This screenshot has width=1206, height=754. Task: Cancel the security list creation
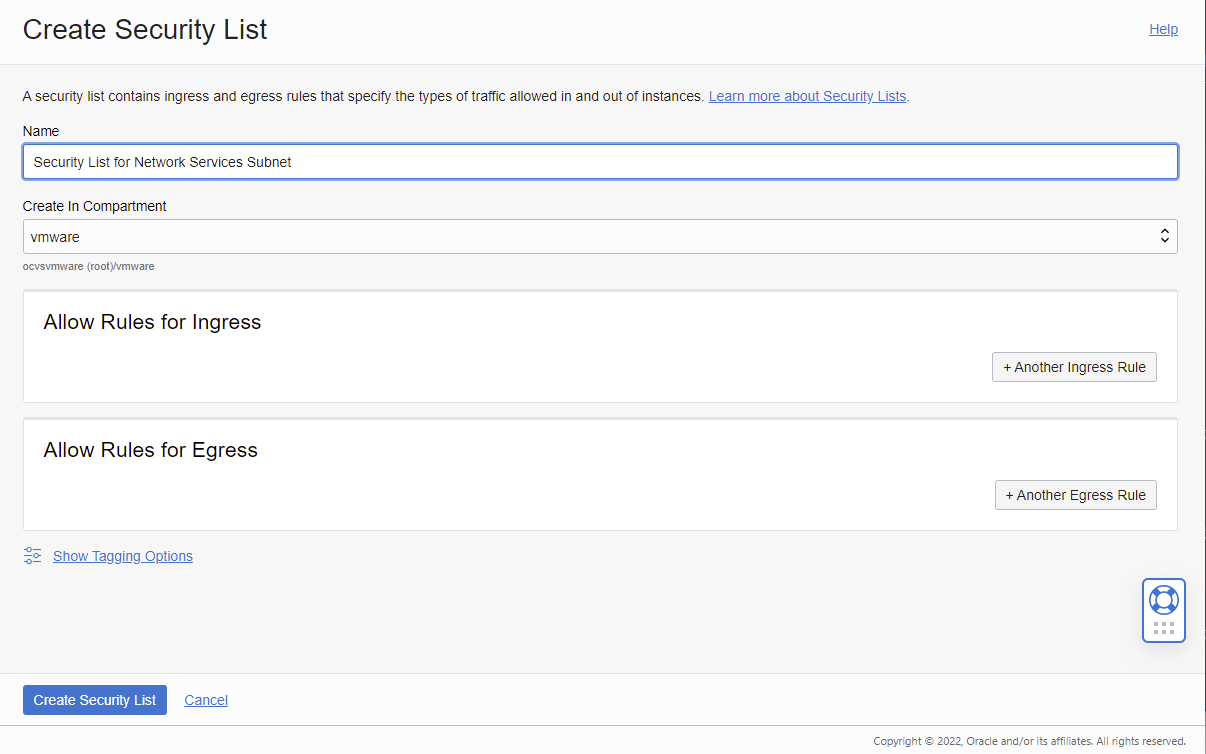206,700
